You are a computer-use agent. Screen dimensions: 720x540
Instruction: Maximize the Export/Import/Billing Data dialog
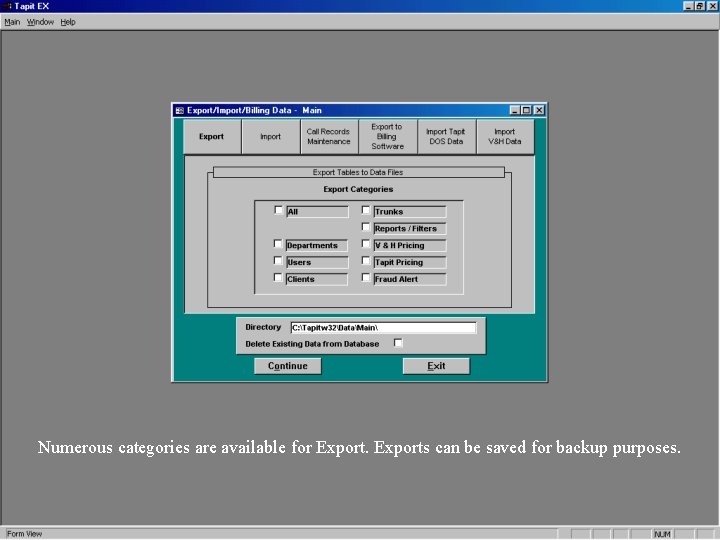click(527, 110)
